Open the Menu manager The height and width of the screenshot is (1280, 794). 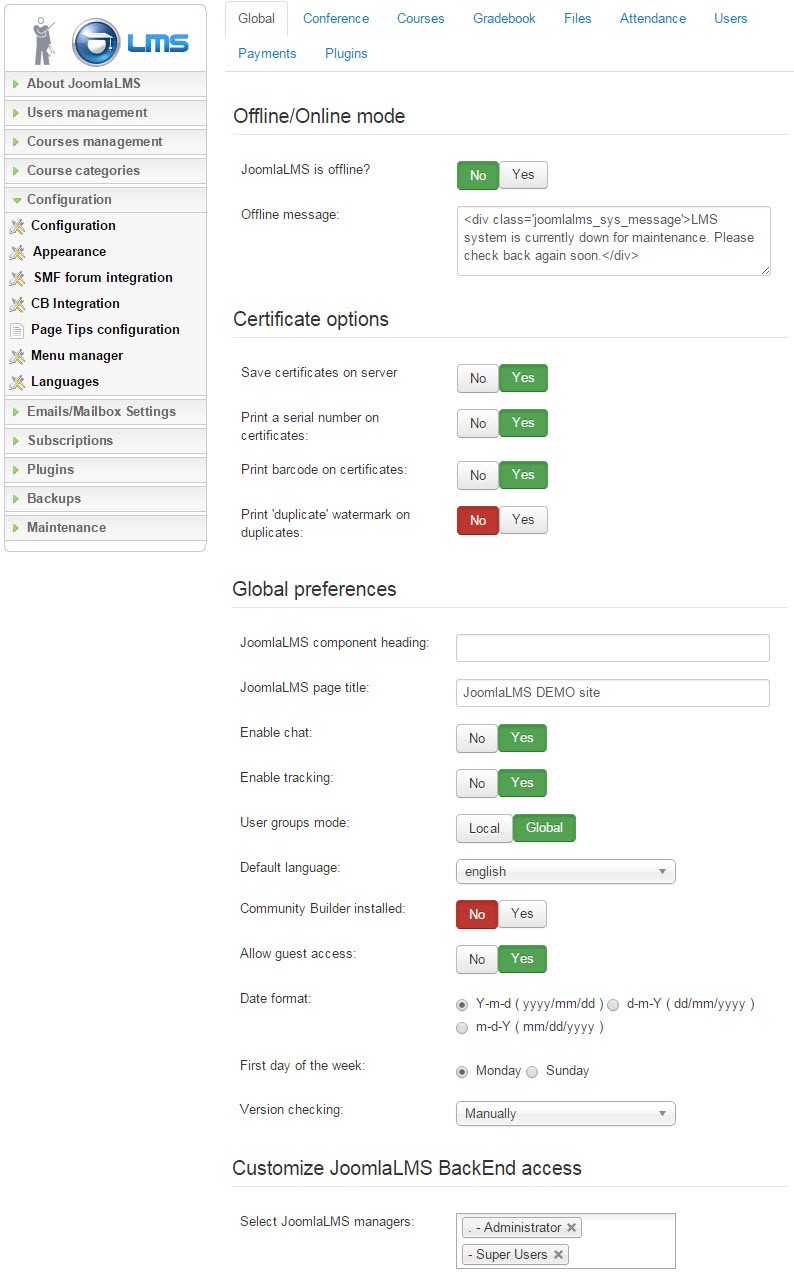tap(77, 356)
